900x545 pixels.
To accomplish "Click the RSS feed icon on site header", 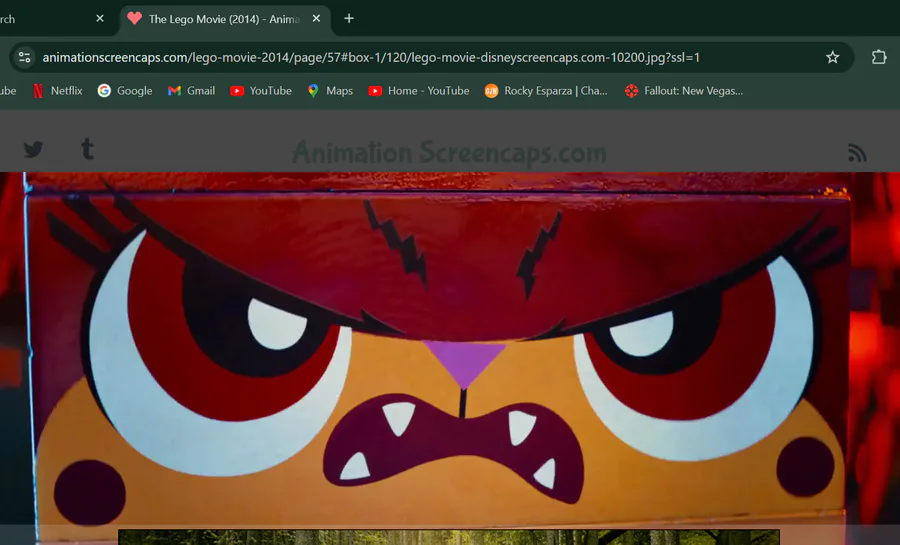I will pos(856,153).
